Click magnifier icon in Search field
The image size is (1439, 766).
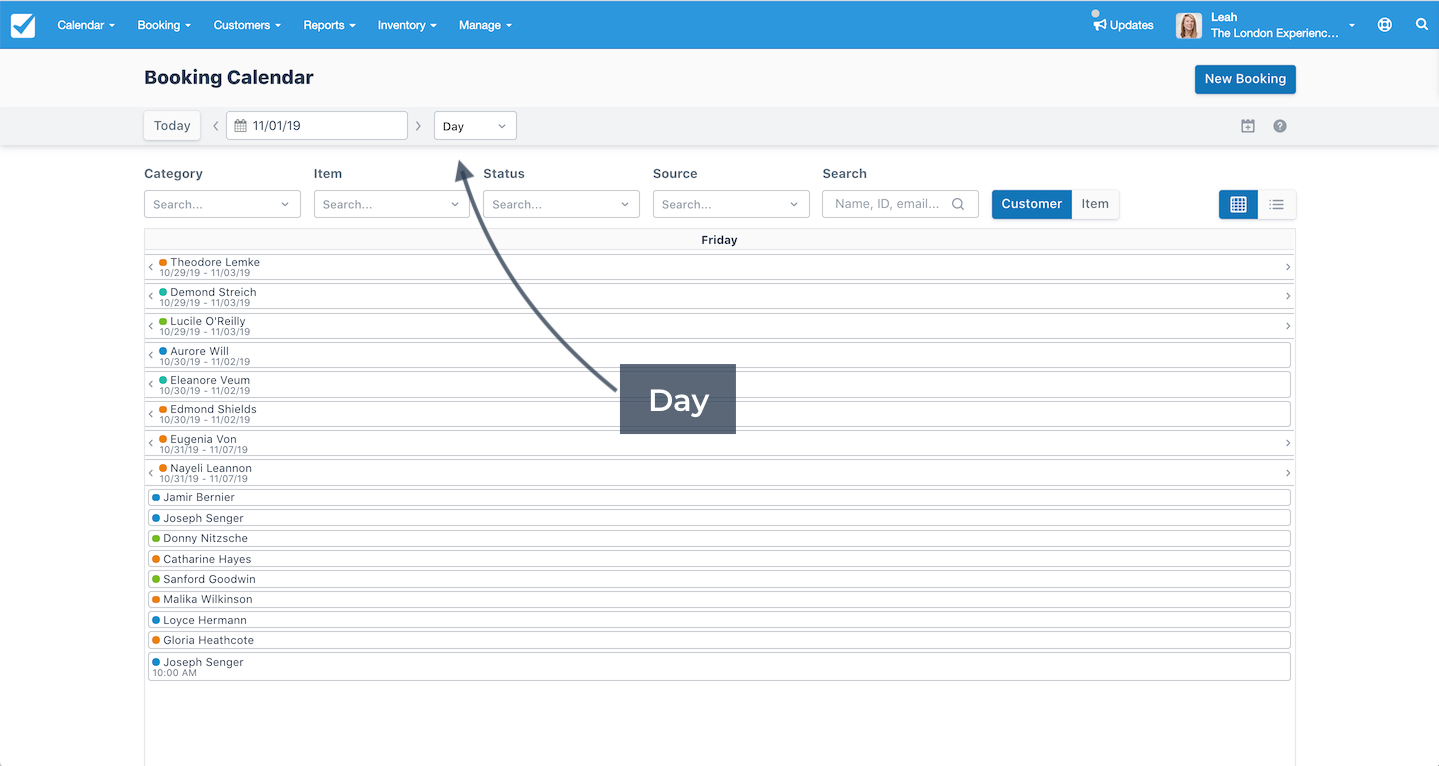(x=957, y=204)
